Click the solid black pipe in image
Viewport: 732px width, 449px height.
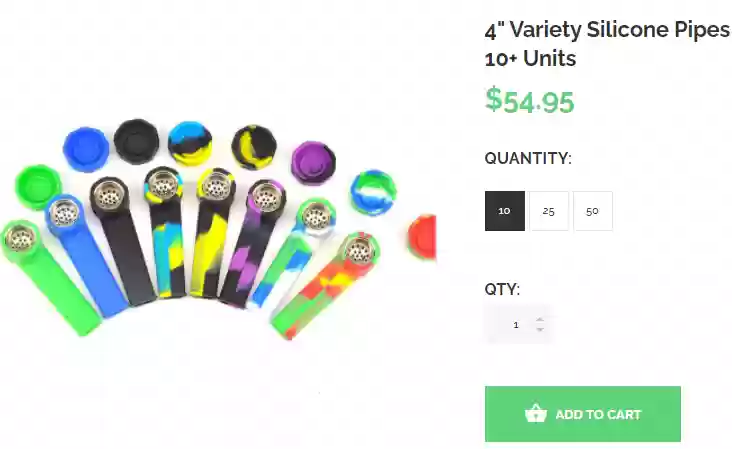[124, 242]
